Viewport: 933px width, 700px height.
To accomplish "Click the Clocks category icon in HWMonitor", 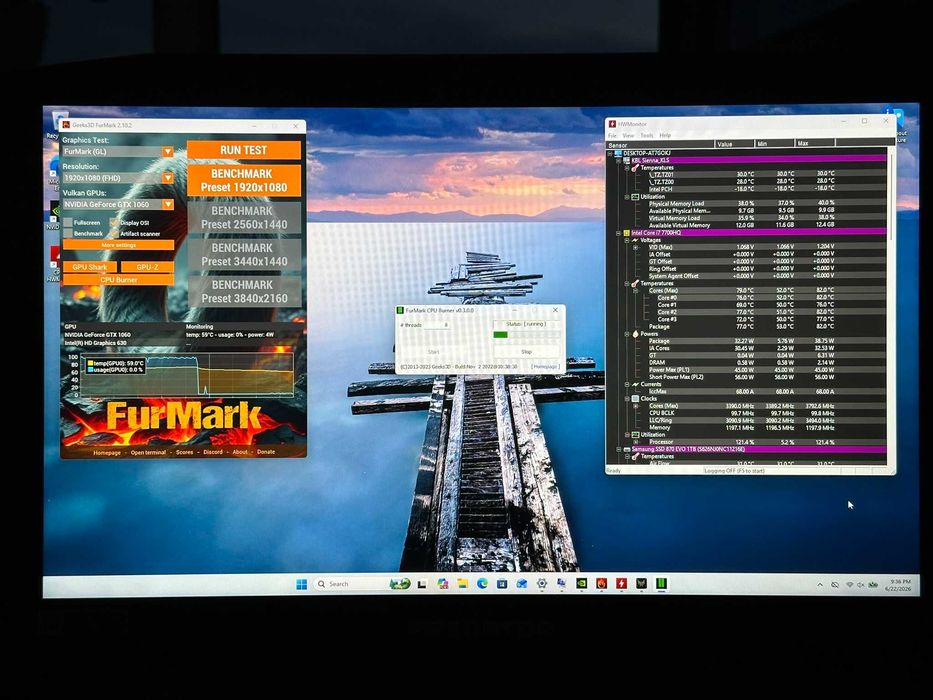I will pos(635,399).
